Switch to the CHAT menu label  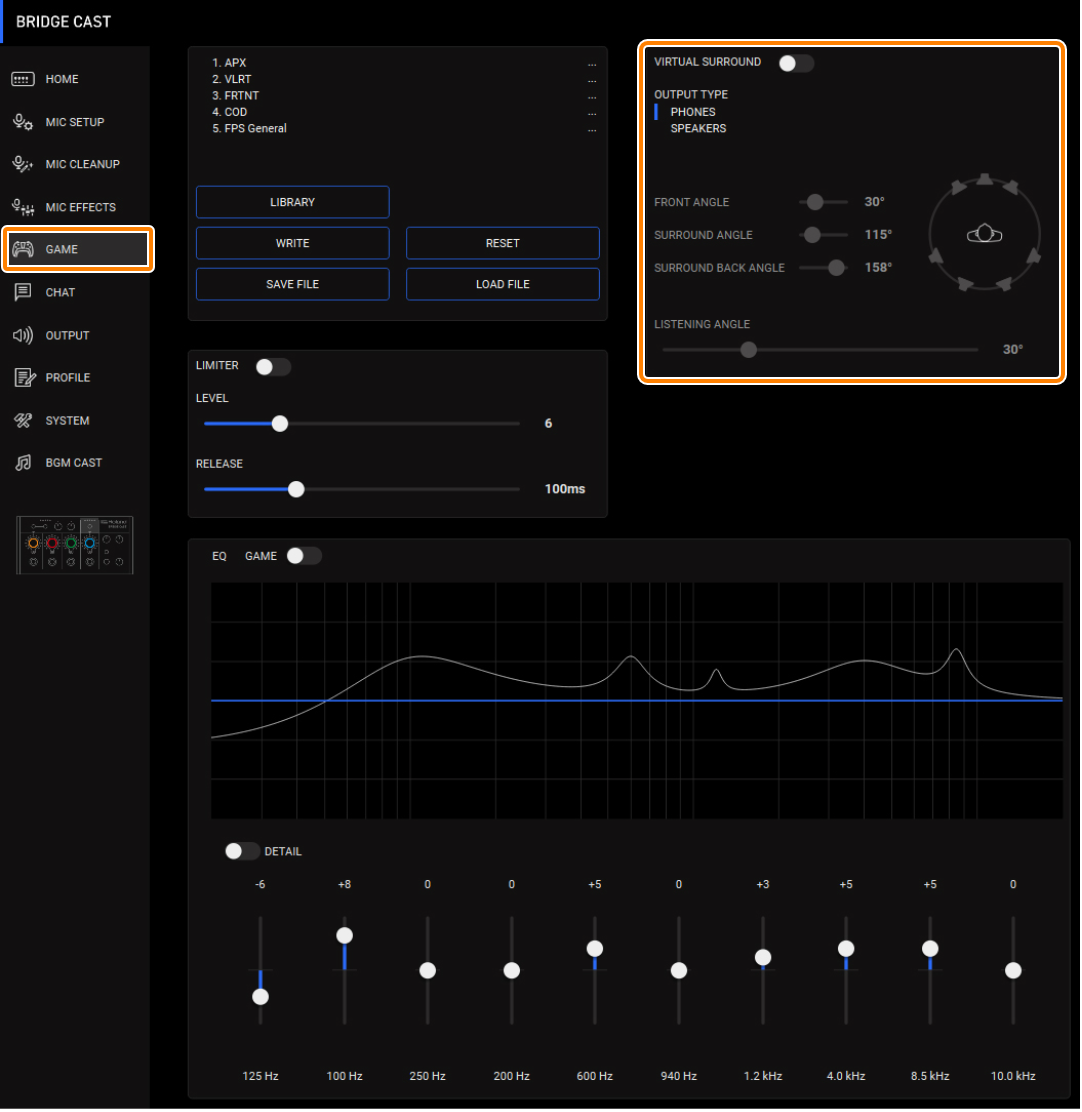point(60,292)
